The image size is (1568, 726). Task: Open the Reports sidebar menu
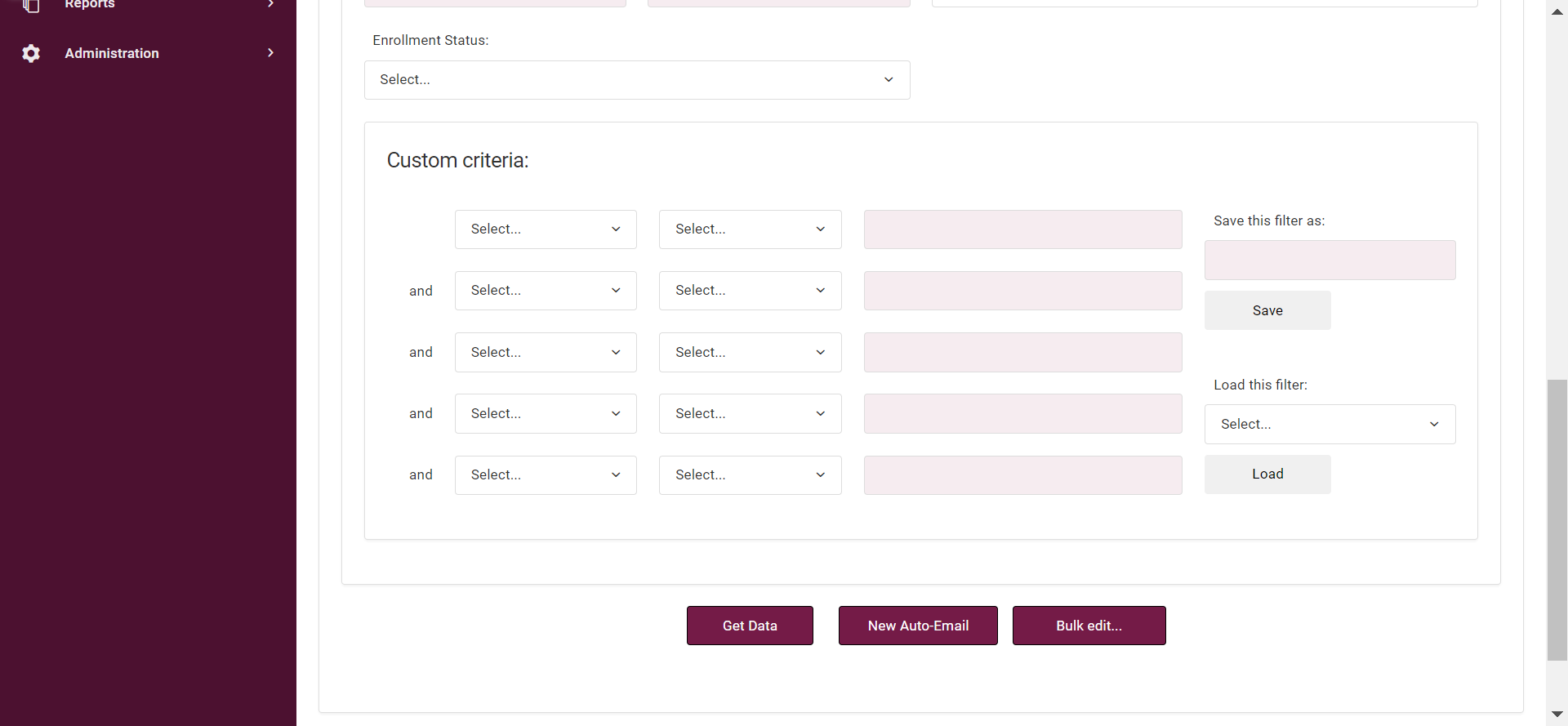pyautogui.click(x=90, y=5)
